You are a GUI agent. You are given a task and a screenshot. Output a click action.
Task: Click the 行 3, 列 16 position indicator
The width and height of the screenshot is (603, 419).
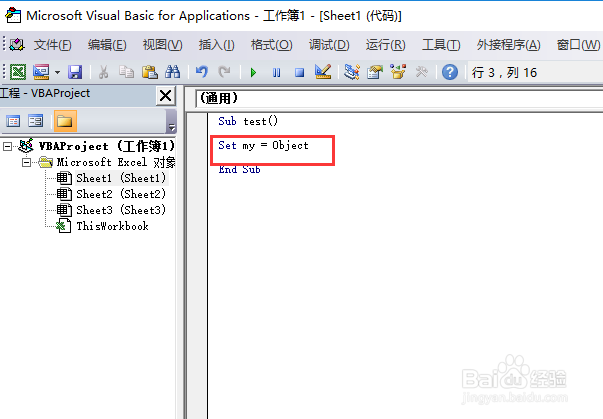coord(504,72)
